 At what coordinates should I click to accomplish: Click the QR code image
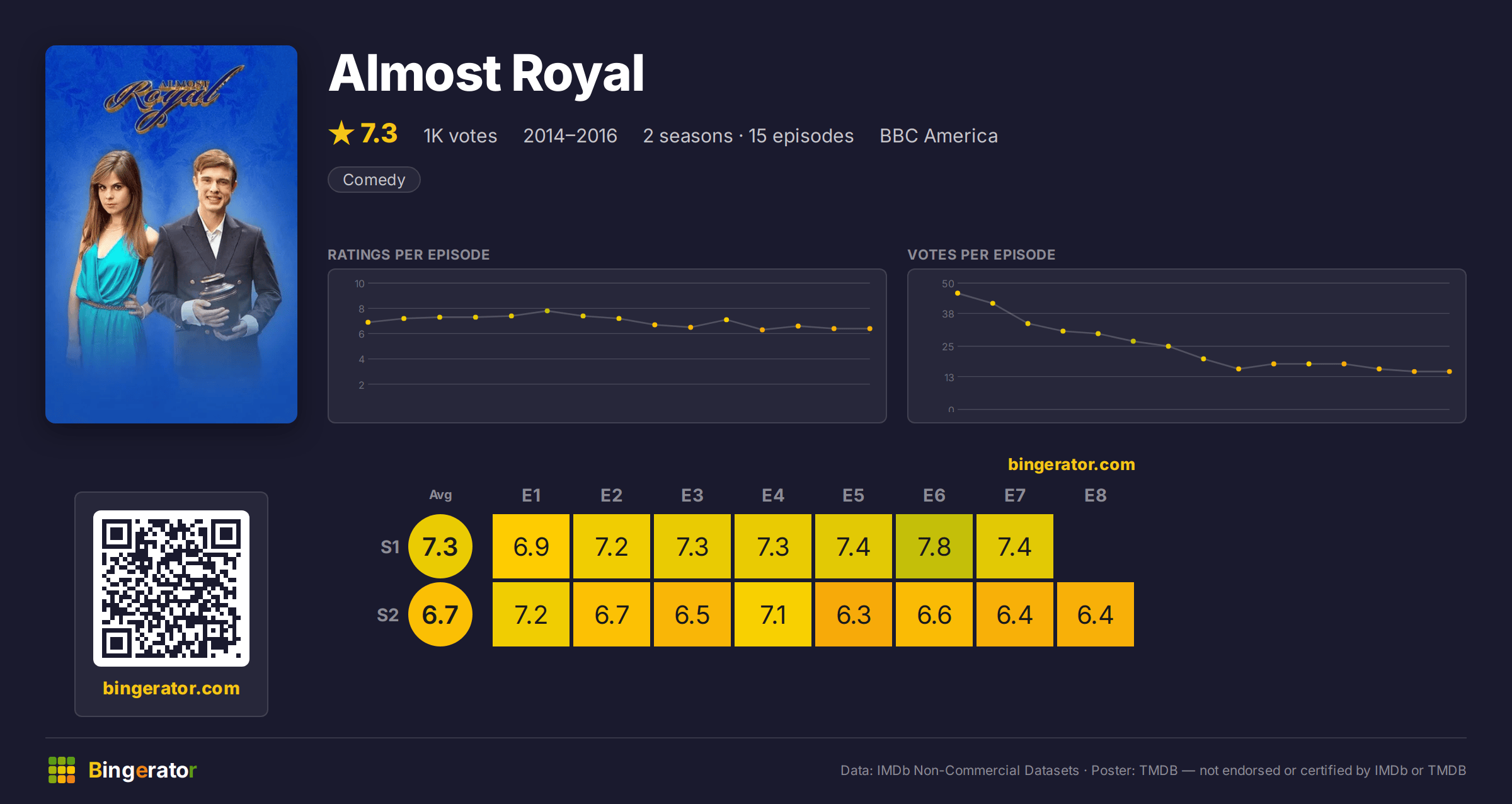point(171,588)
